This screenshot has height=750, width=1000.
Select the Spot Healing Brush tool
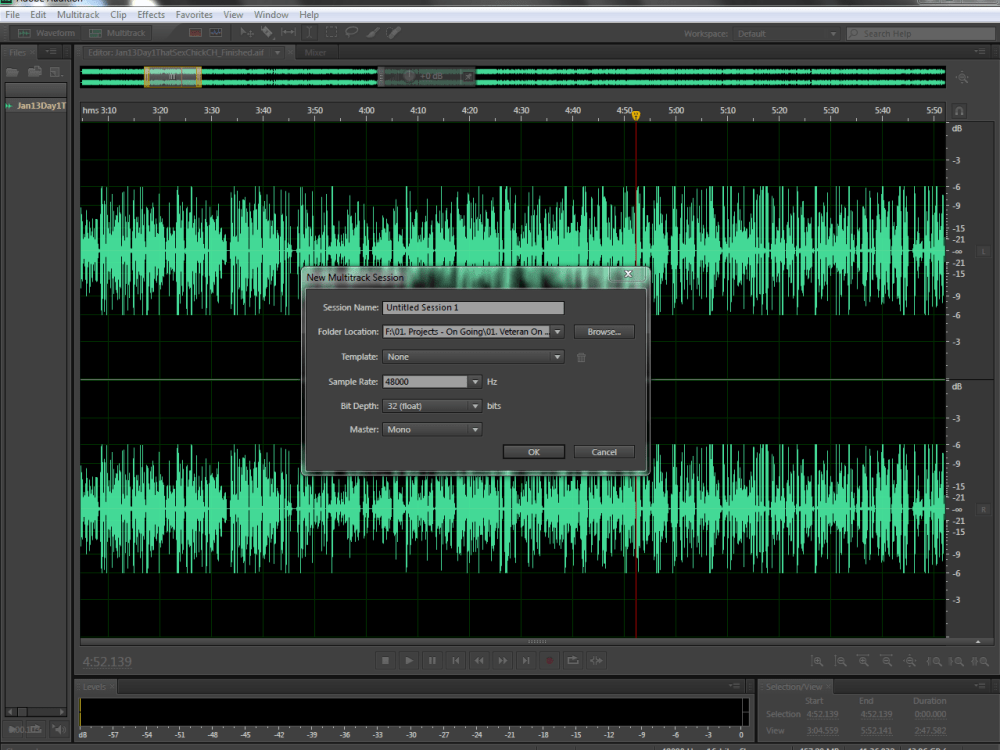tap(393, 33)
